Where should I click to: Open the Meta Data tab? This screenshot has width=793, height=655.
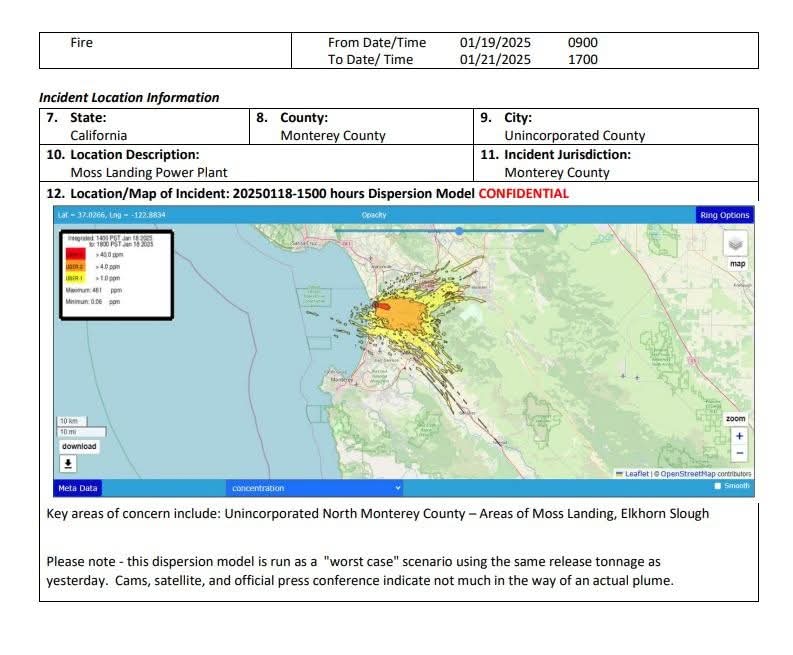[x=76, y=488]
